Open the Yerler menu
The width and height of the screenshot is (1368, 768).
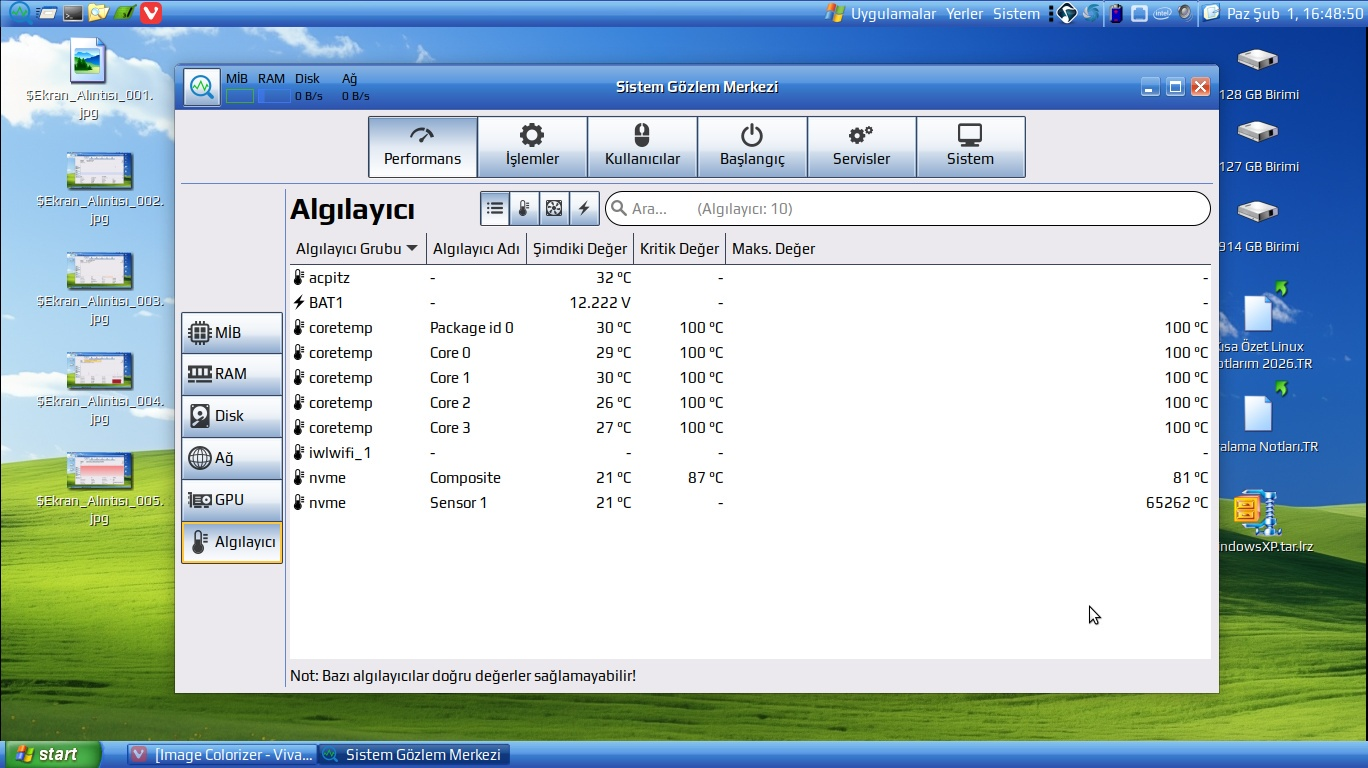tap(965, 13)
